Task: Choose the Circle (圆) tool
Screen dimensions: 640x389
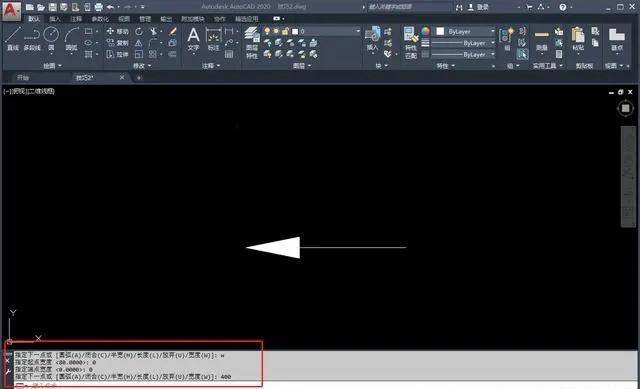Action: pyautogui.click(x=51, y=39)
